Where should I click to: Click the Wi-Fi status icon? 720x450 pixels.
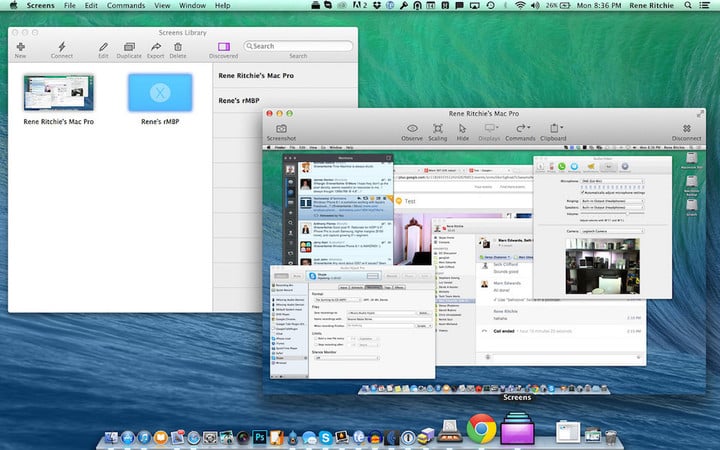(521, 6)
